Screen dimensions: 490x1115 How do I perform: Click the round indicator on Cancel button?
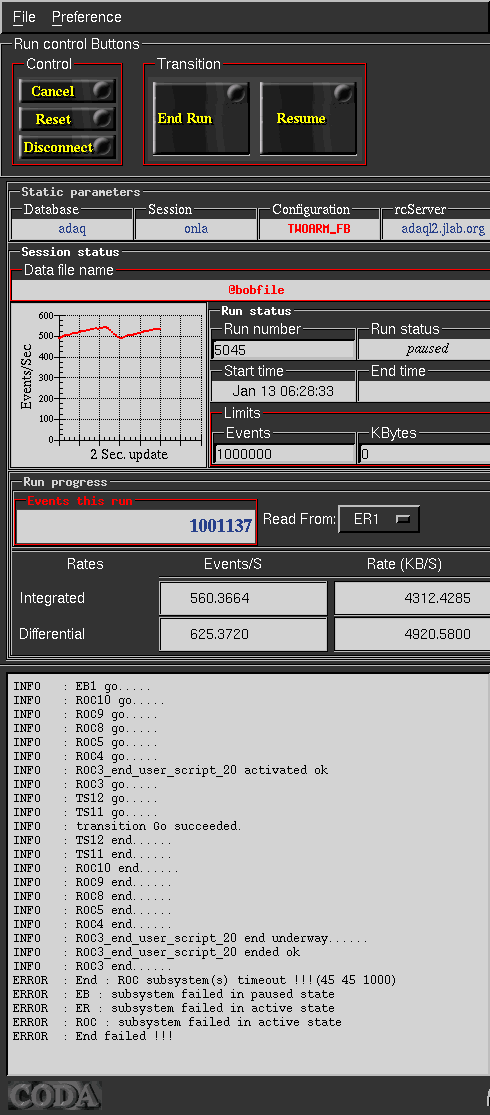coord(104,90)
